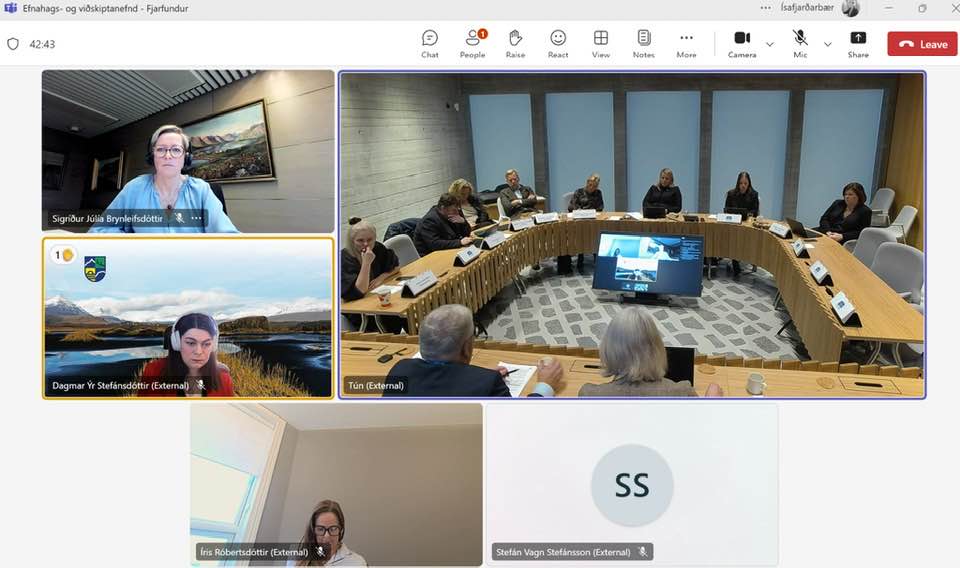Change the meeting View layout

point(600,43)
